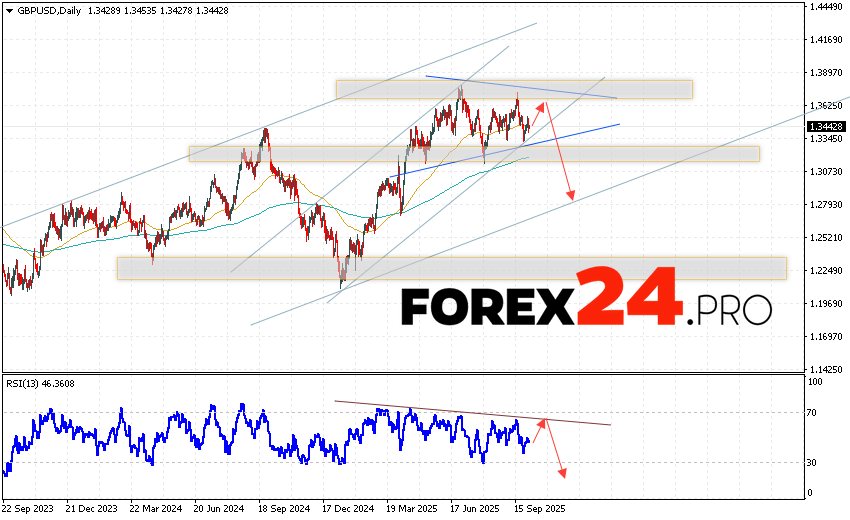Click the 1.44490 price axis label
The image size is (850, 520).
(827, 7)
